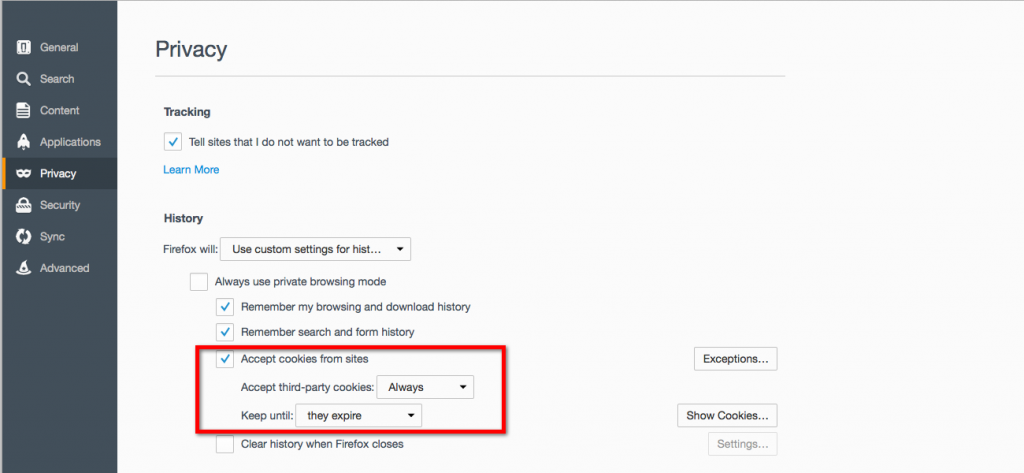Open the Keep until dropdown
This screenshot has width=1024, height=473.
359,416
